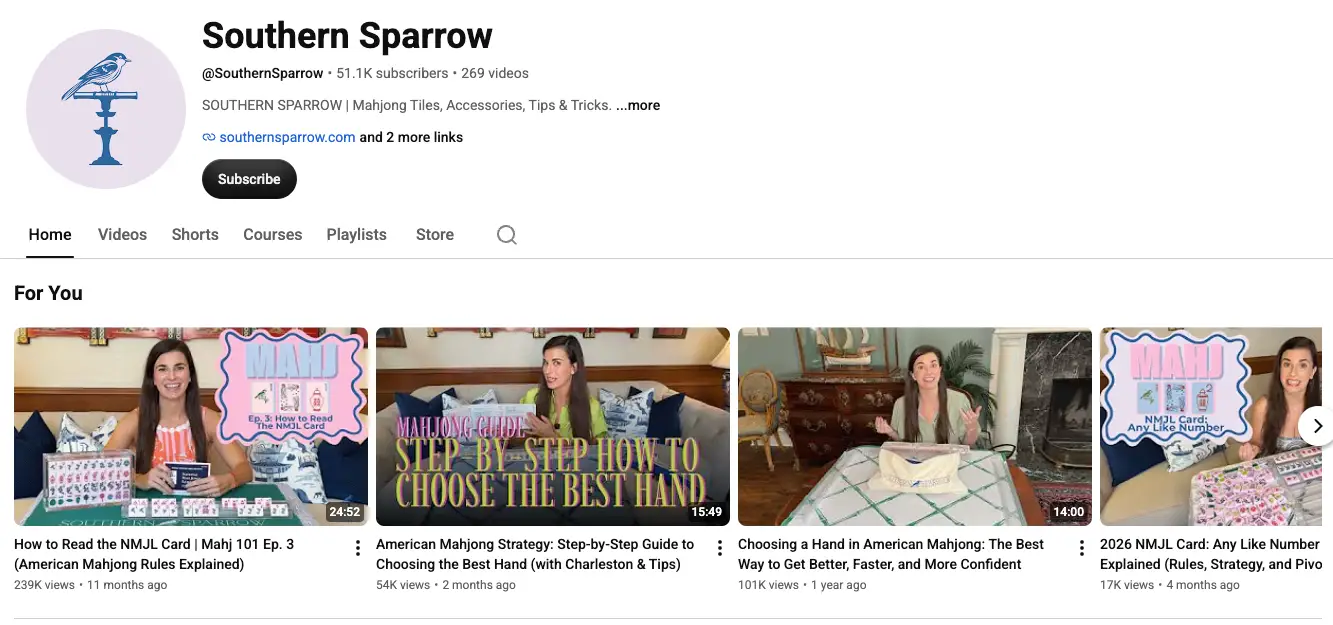Click the Southern Sparrow channel avatar
This screenshot has width=1333, height=625.
pyautogui.click(x=106, y=109)
